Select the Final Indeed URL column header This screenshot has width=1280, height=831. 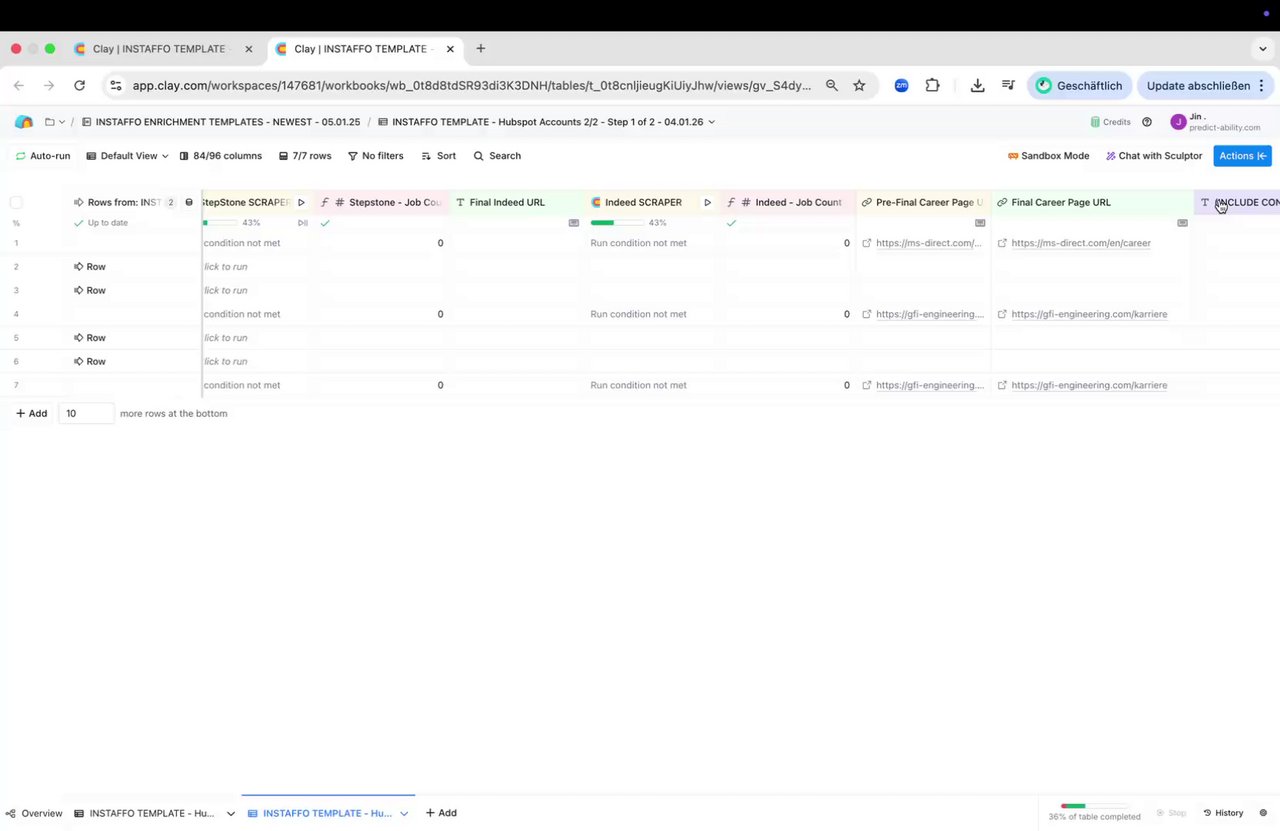point(516,202)
